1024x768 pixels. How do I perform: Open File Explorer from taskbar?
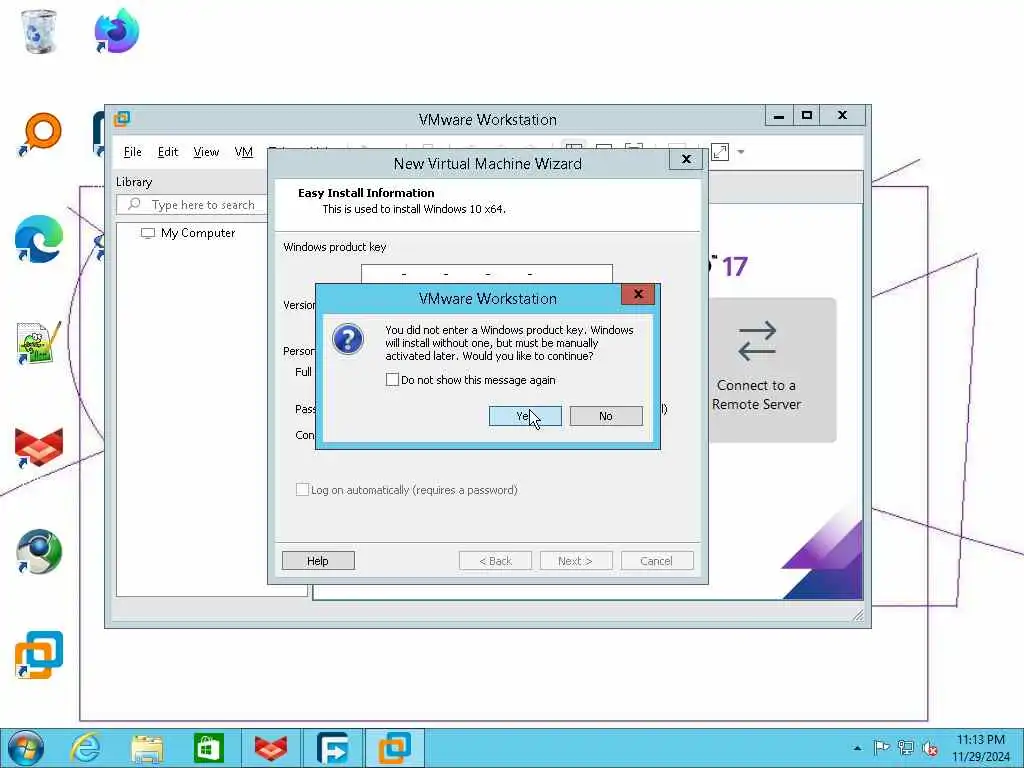pyautogui.click(x=148, y=748)
